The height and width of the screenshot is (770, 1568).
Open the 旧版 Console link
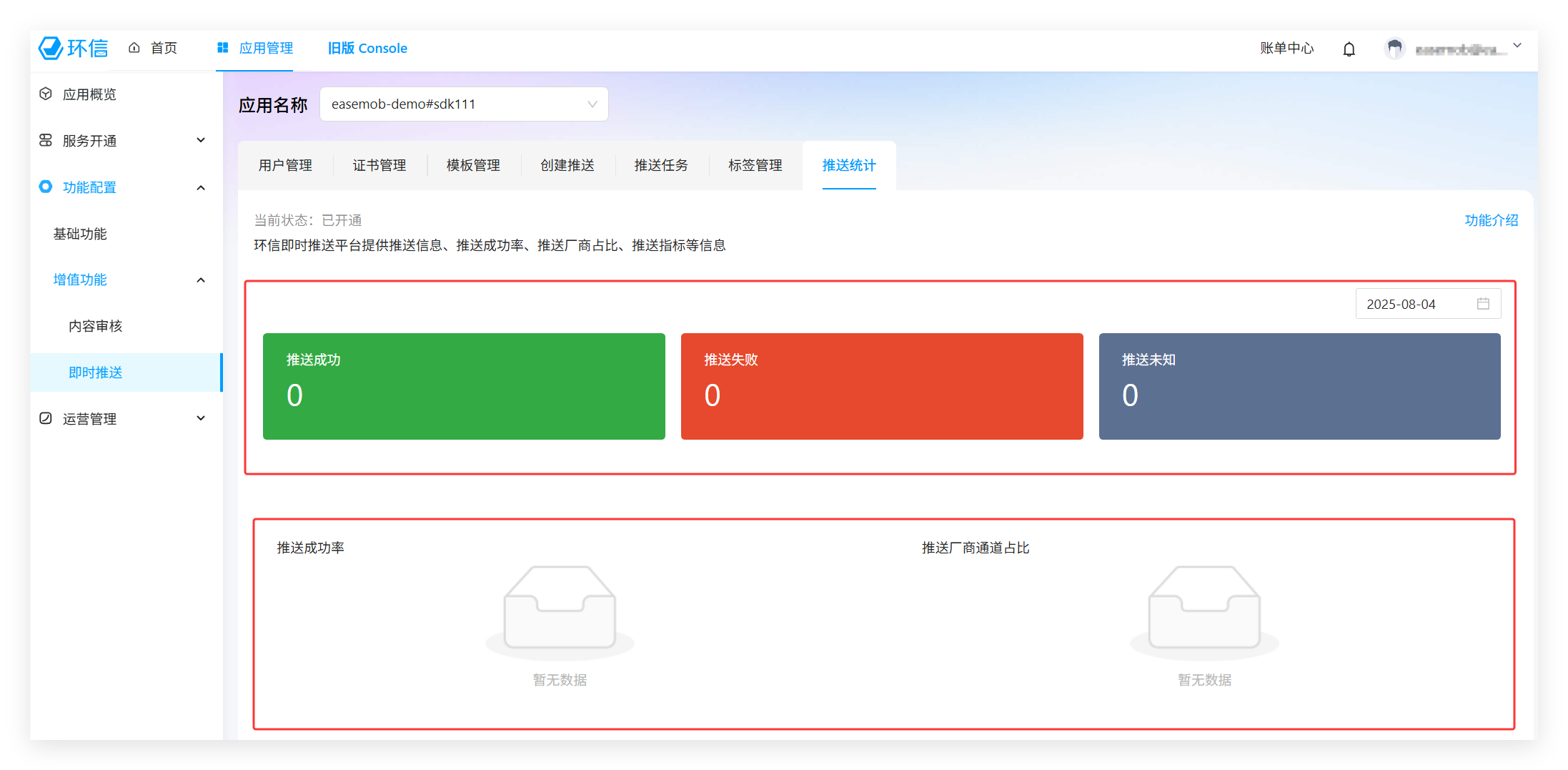[367, 48]
